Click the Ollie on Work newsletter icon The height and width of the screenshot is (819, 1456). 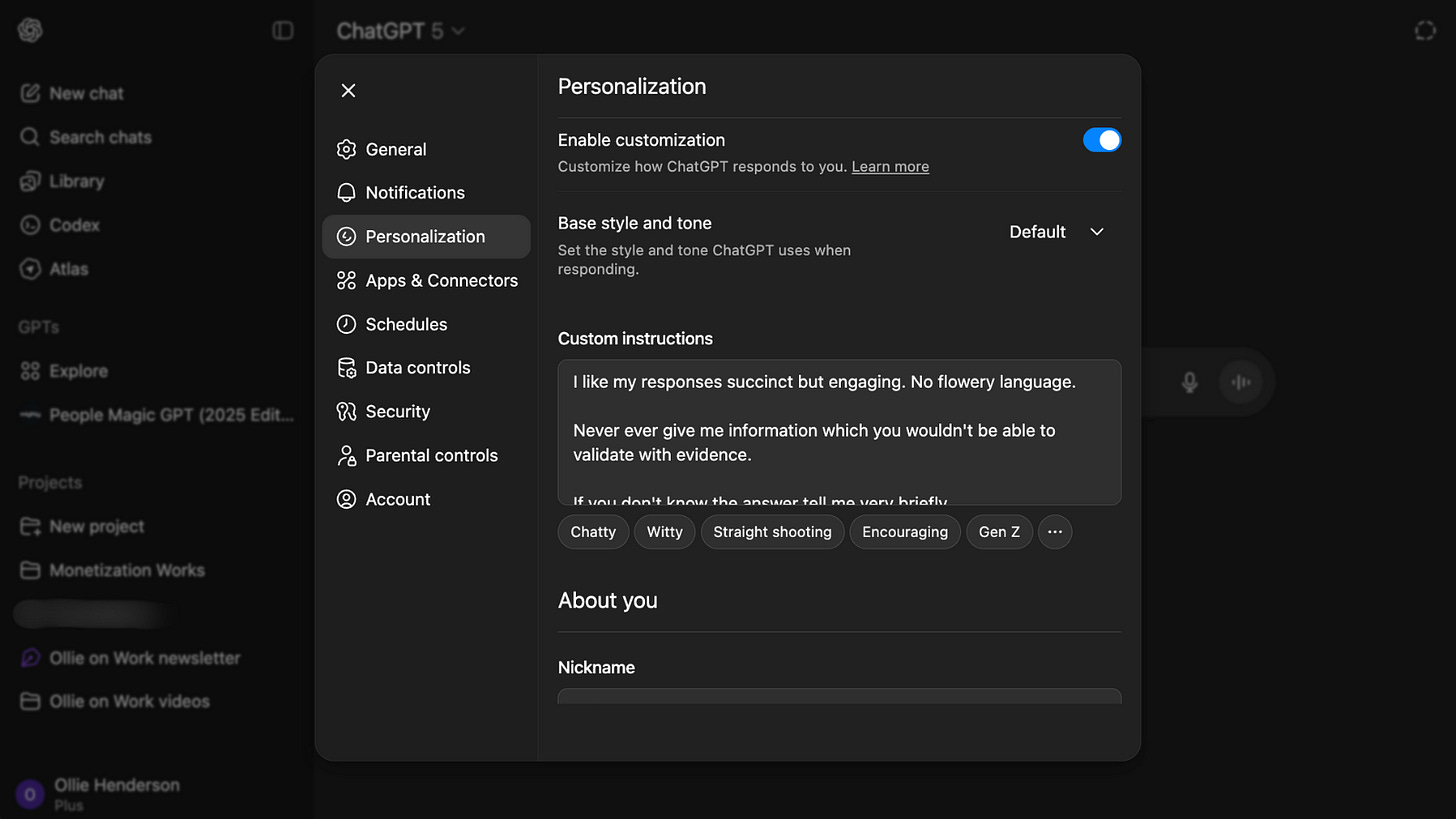tap(30, 658)
